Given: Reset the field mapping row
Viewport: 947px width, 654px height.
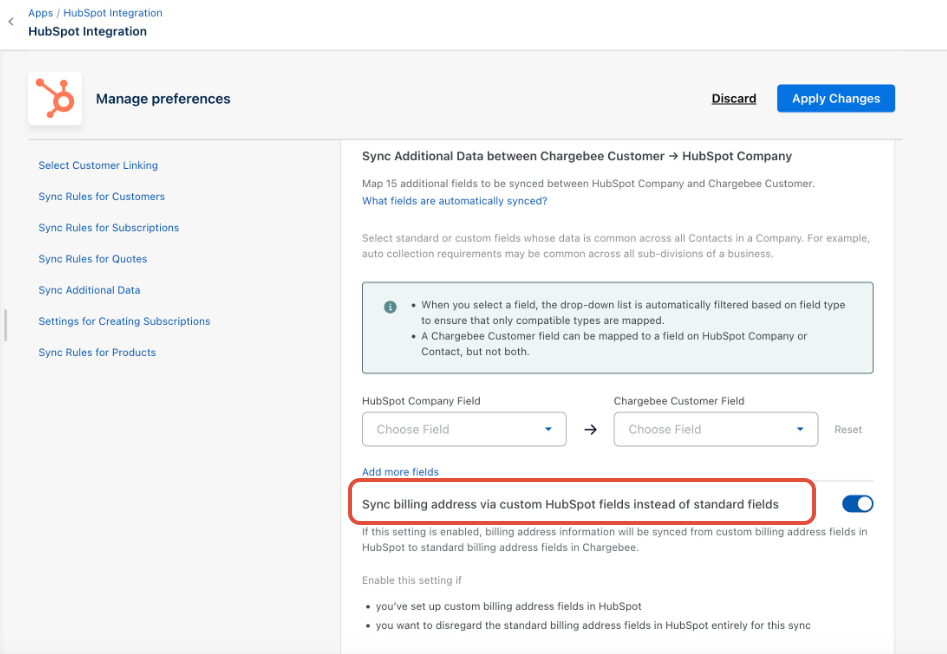Looking at the screenshot, I should pyautogui.click(x=847, y=430).
